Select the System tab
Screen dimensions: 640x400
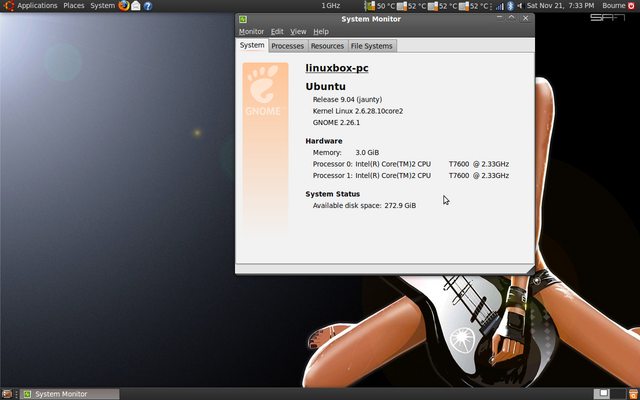[252, 45]
